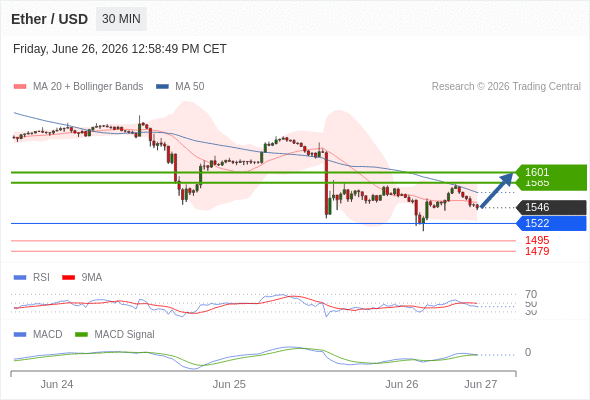Viewport: 590px width, 400px height.
Task: Click the Ether / USD title
Action: (x=49, y=19)
